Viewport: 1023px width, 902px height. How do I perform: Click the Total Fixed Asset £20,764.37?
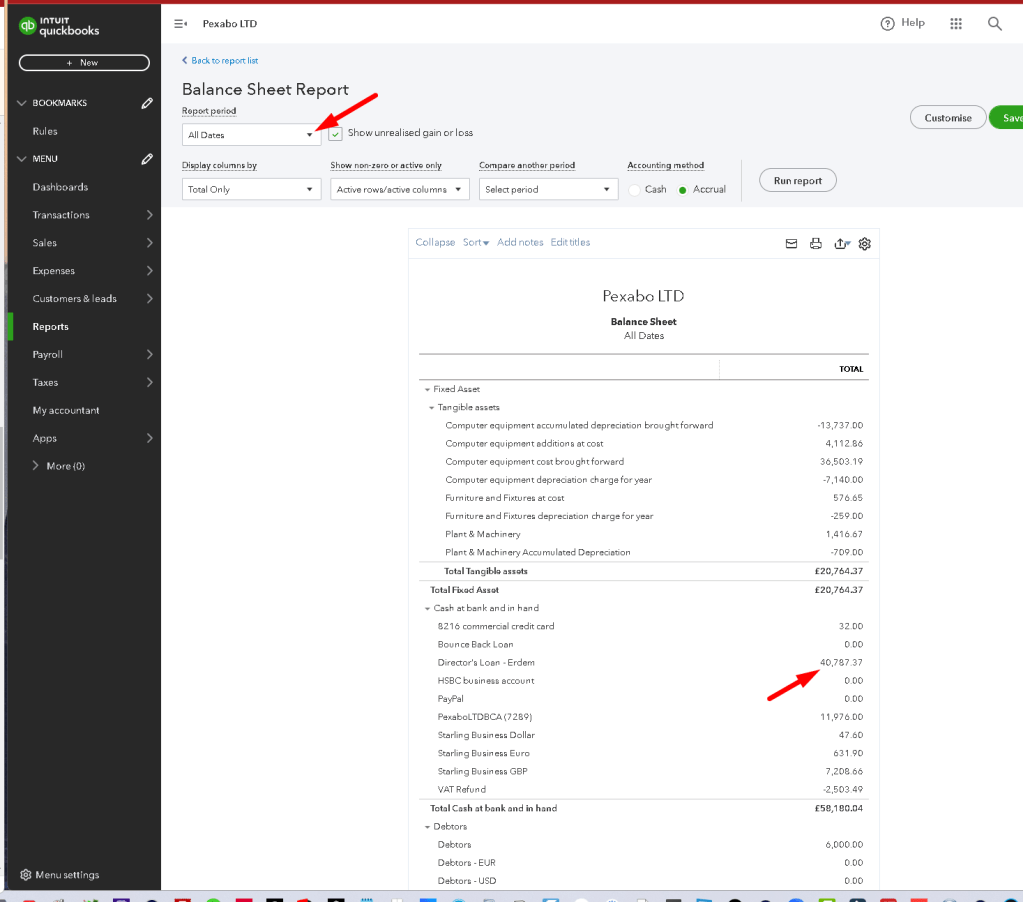pos(838,590)
